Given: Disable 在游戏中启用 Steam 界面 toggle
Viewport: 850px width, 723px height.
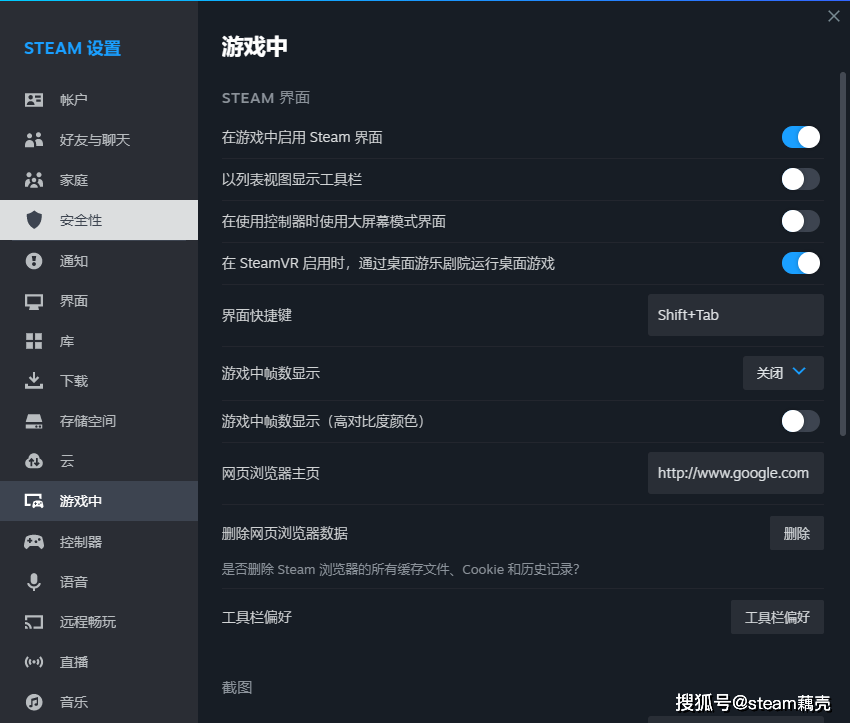Looking at the screenshot, I should [800, 137].
